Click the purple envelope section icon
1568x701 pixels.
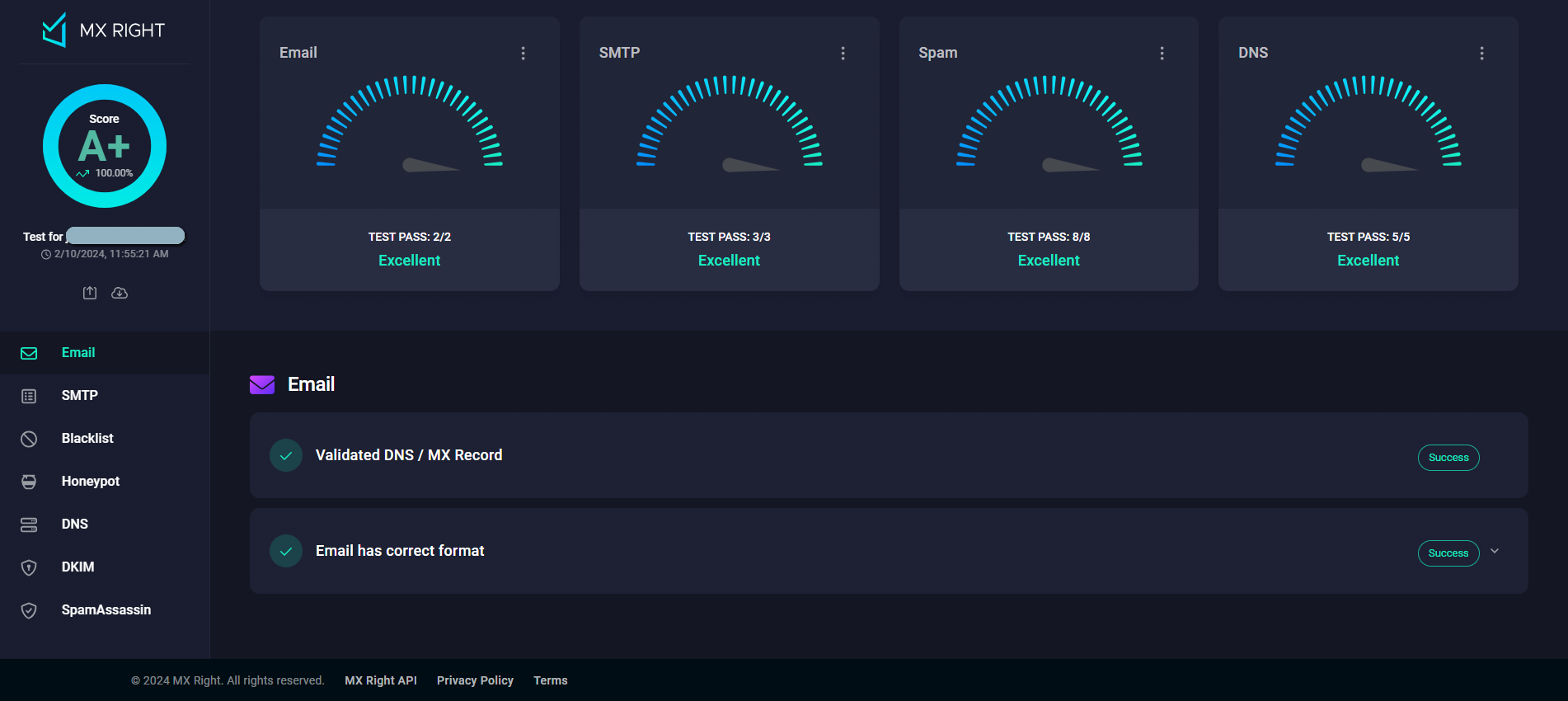[x=262, y=384]
